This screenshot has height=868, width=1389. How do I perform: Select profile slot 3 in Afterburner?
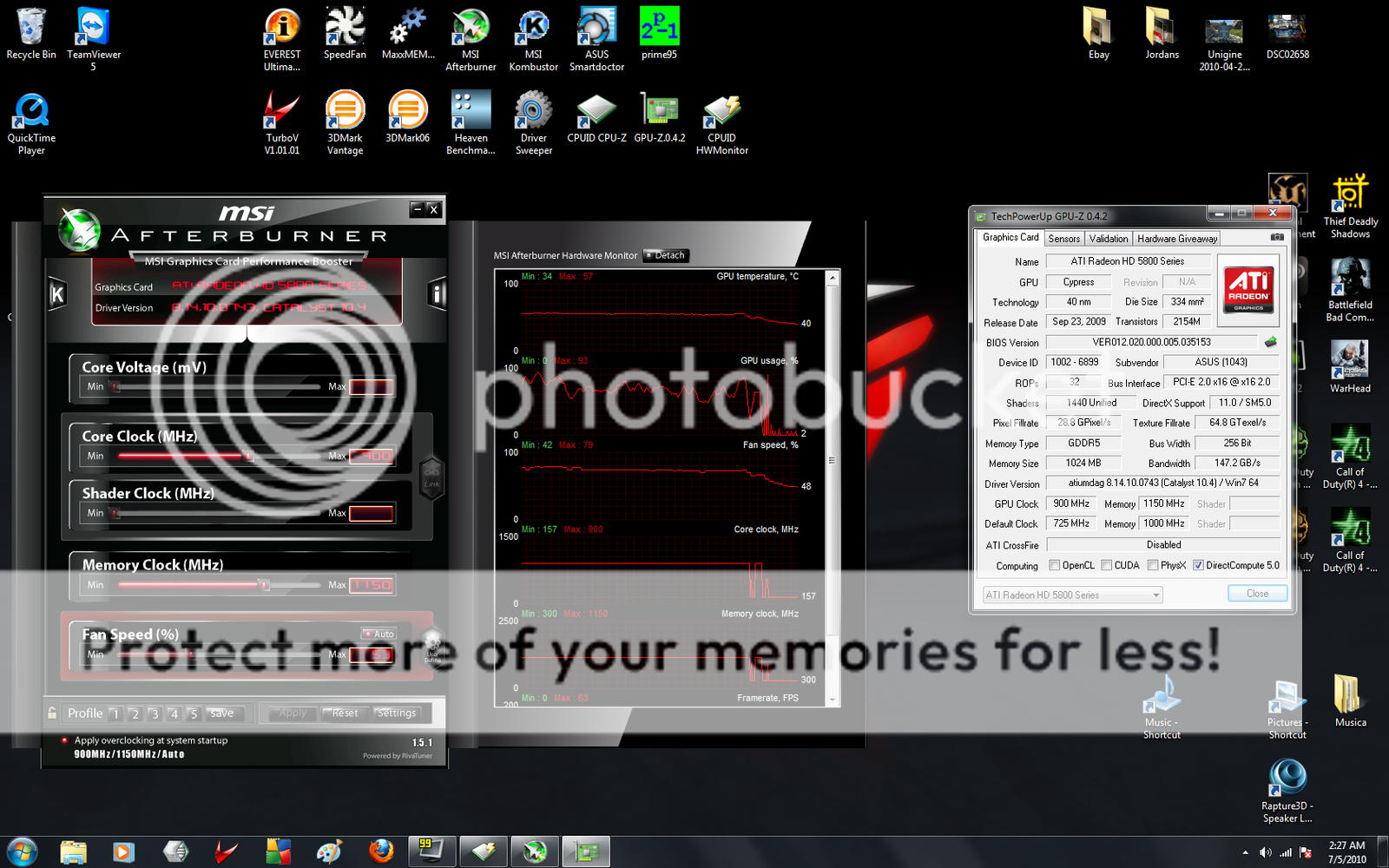click(155, 713)
